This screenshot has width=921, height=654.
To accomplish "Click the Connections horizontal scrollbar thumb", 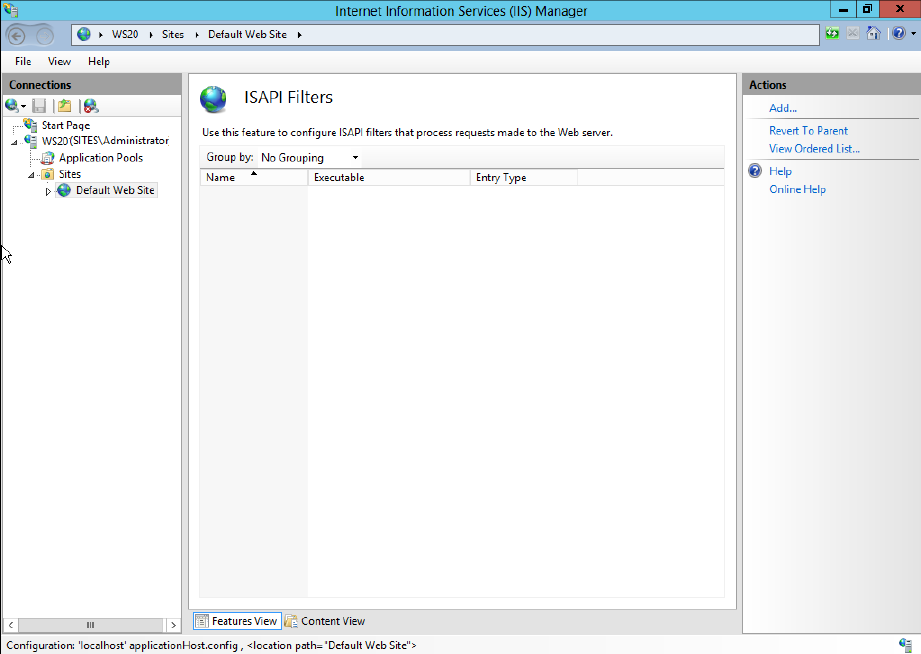I will (90, 625).
